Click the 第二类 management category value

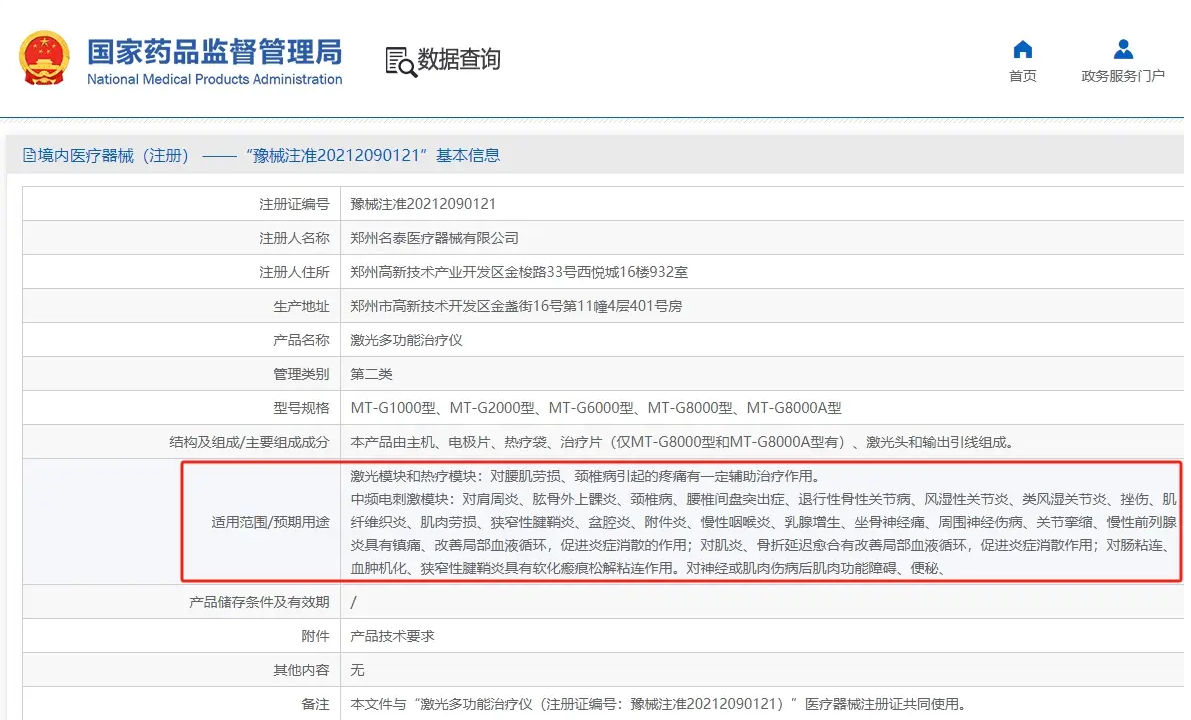pos(371,374)
